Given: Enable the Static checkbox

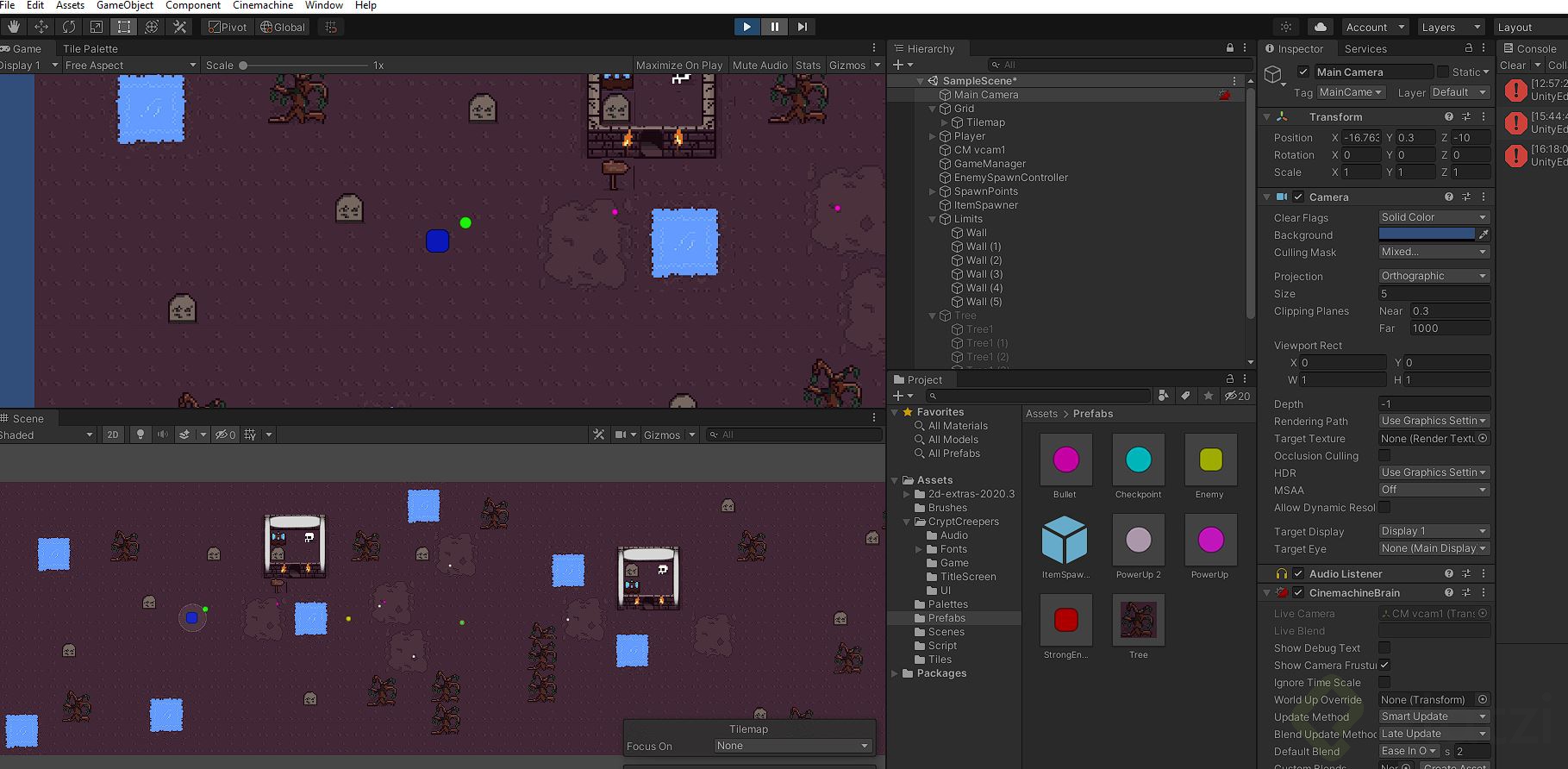Looking at the screenshot, I should (1443, 72).
